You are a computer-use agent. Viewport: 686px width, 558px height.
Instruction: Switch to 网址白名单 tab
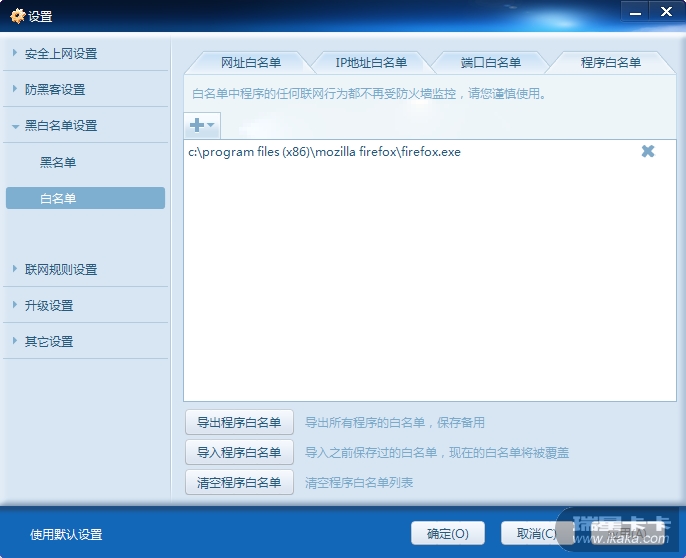(x=250, y=63)
